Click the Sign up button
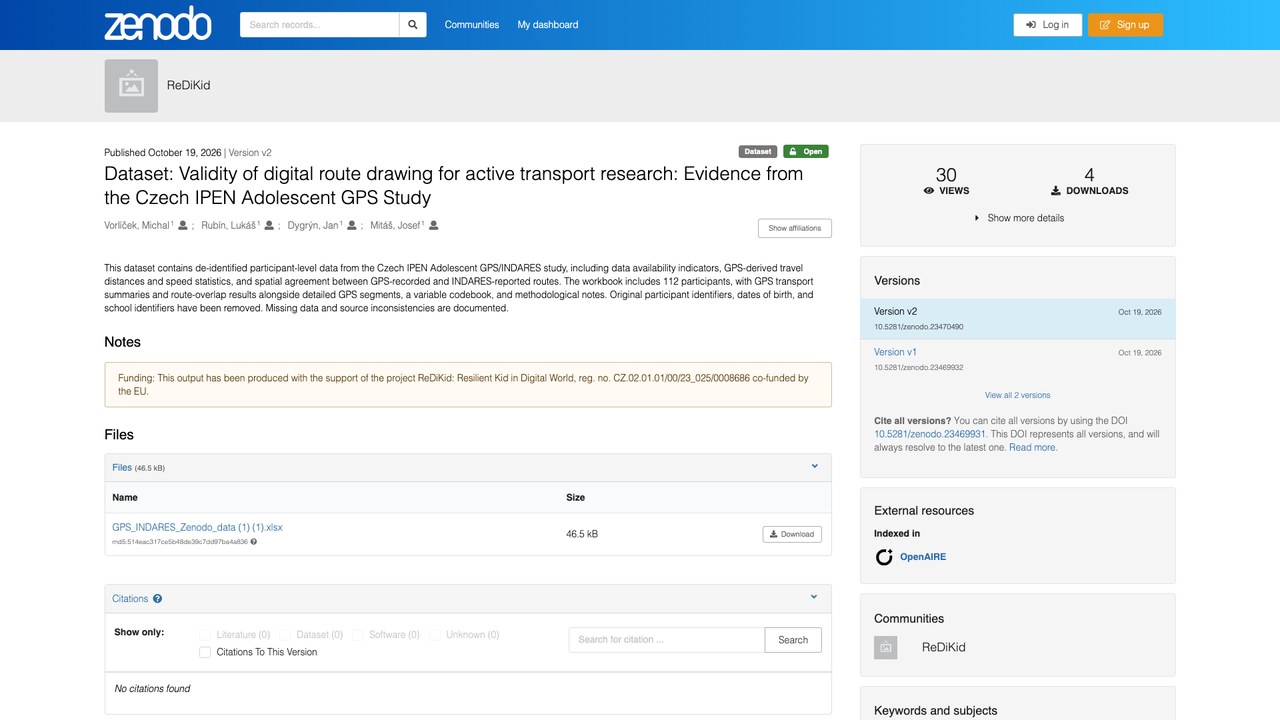The width and height of the screenshot is (1280, 720). [1125, 25]
